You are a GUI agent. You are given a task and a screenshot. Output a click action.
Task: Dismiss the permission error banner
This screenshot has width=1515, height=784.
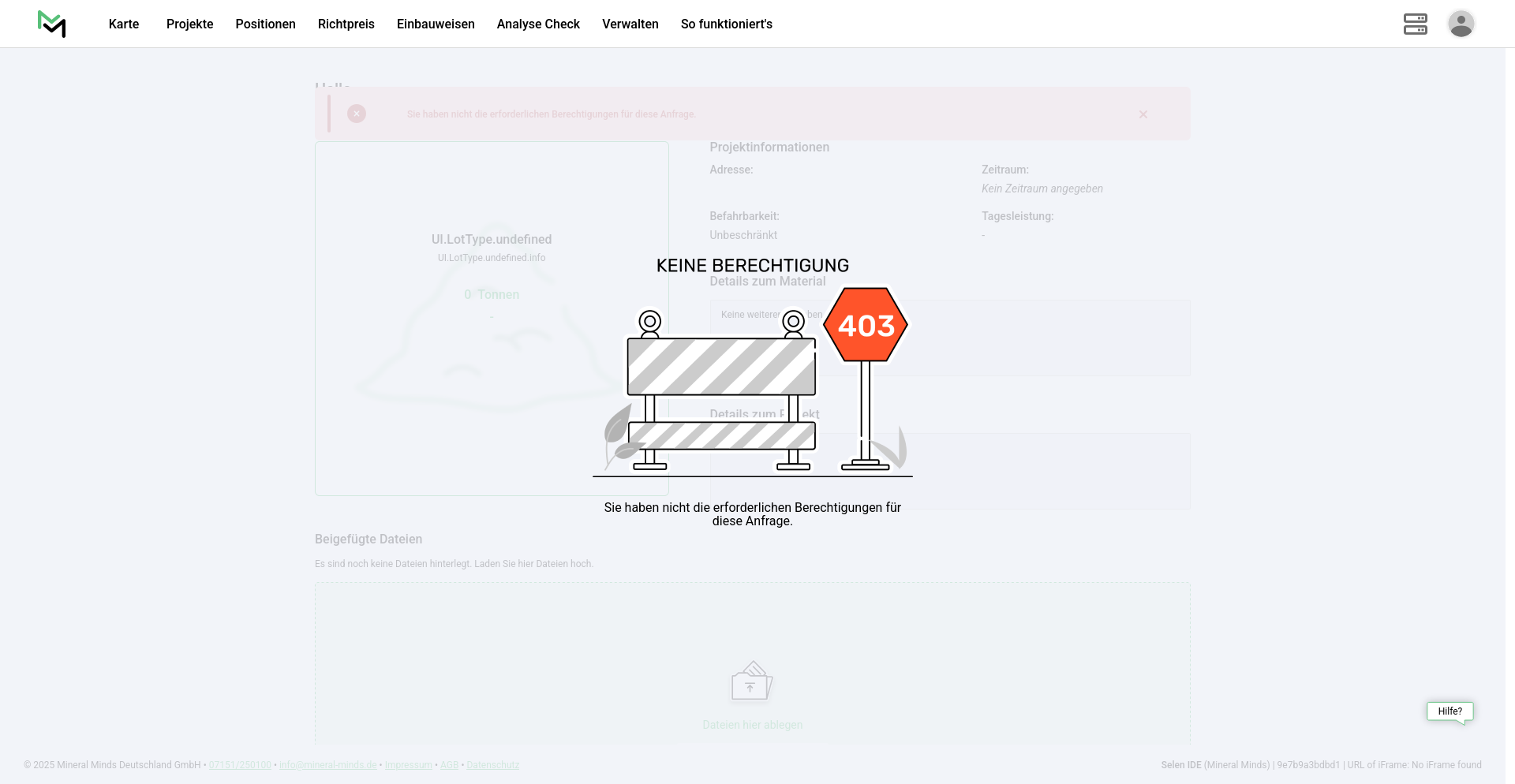[x=1143, y=114]
